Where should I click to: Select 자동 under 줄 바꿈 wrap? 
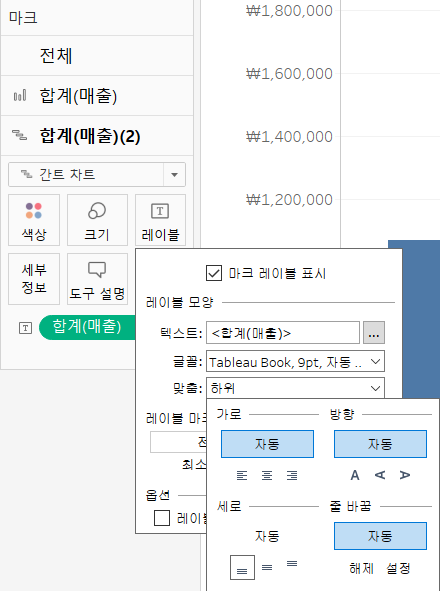[x=380, y=536]
